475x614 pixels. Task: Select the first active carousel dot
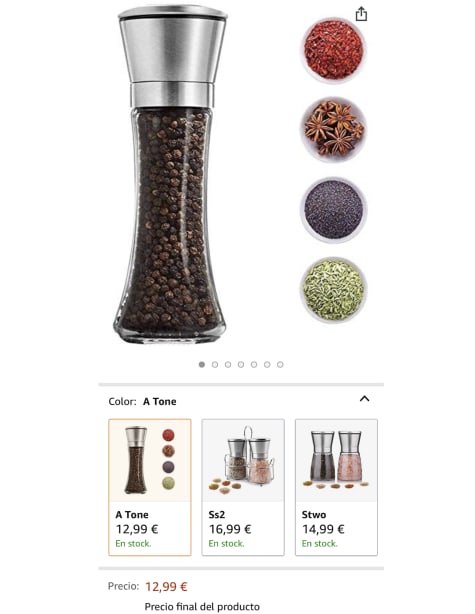coord(202,365)
